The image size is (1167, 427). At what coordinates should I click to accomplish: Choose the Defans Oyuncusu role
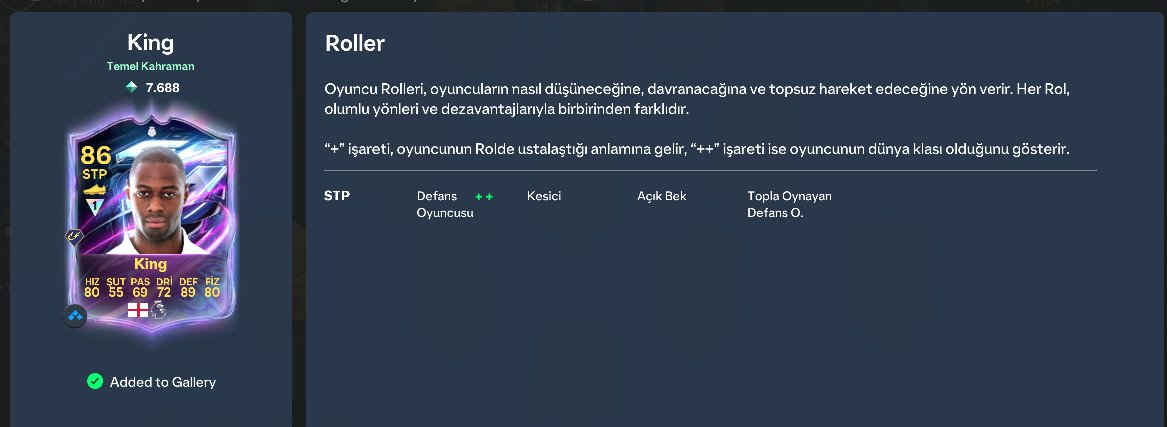click(x=445, y=205)
